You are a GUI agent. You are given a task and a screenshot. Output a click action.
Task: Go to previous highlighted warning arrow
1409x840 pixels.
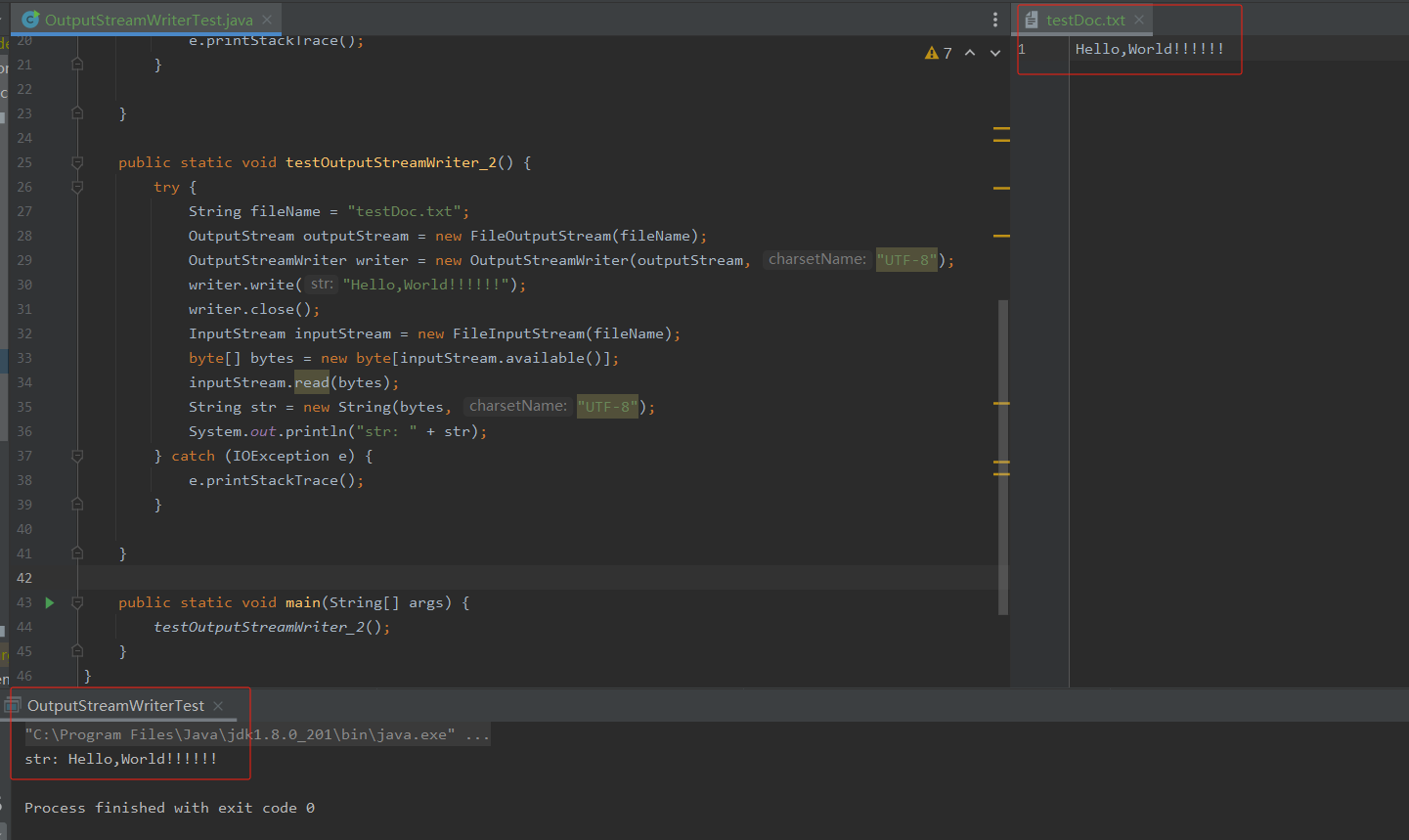pyautogui.click(x=970, y=53)
